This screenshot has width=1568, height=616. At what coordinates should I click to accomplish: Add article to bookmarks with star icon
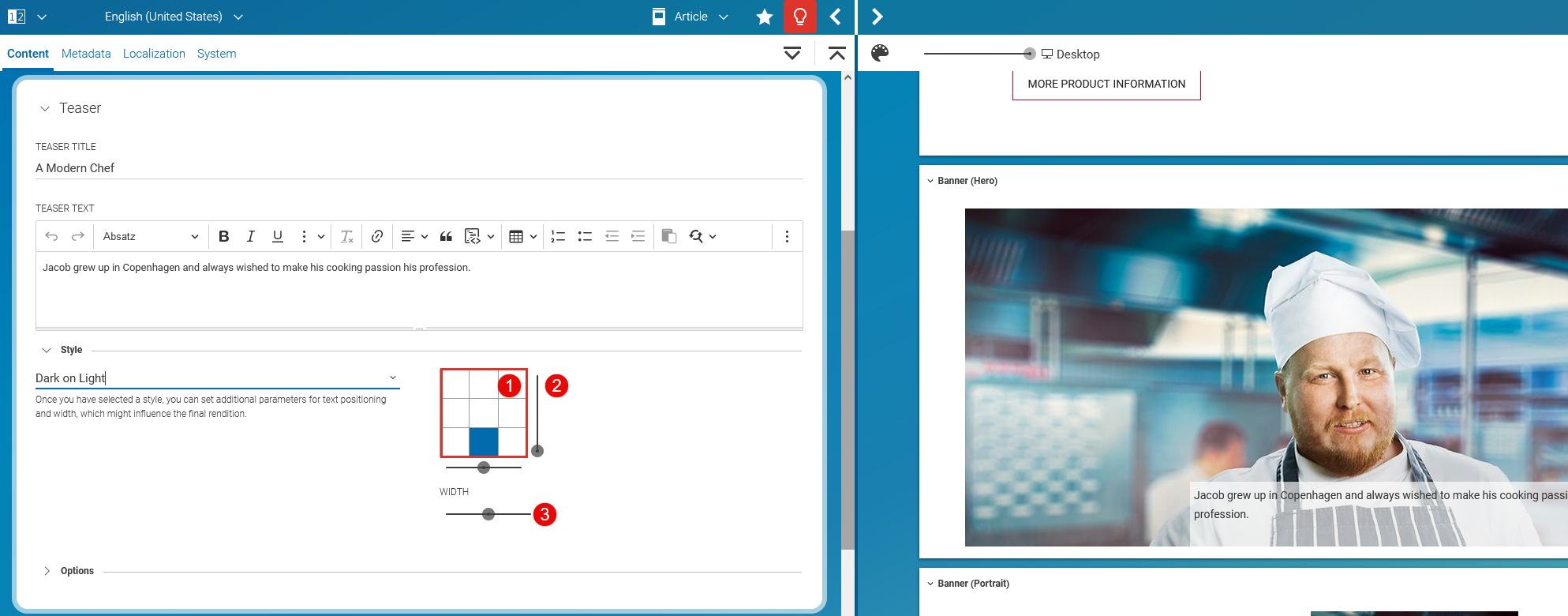764,17
